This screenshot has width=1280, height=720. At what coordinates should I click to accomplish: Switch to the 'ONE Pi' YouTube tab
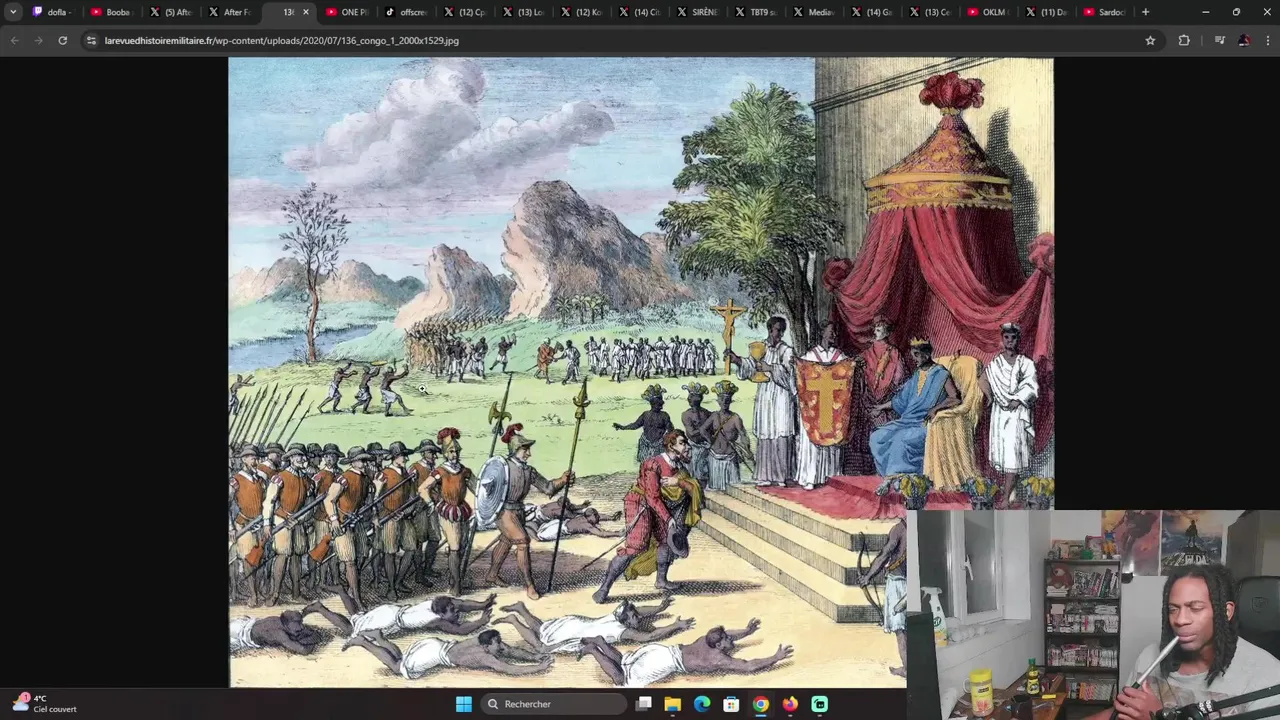[x=346, y=12]
